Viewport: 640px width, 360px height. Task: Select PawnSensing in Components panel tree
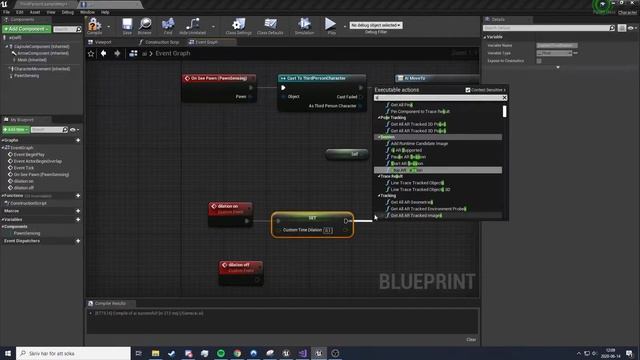27,76
